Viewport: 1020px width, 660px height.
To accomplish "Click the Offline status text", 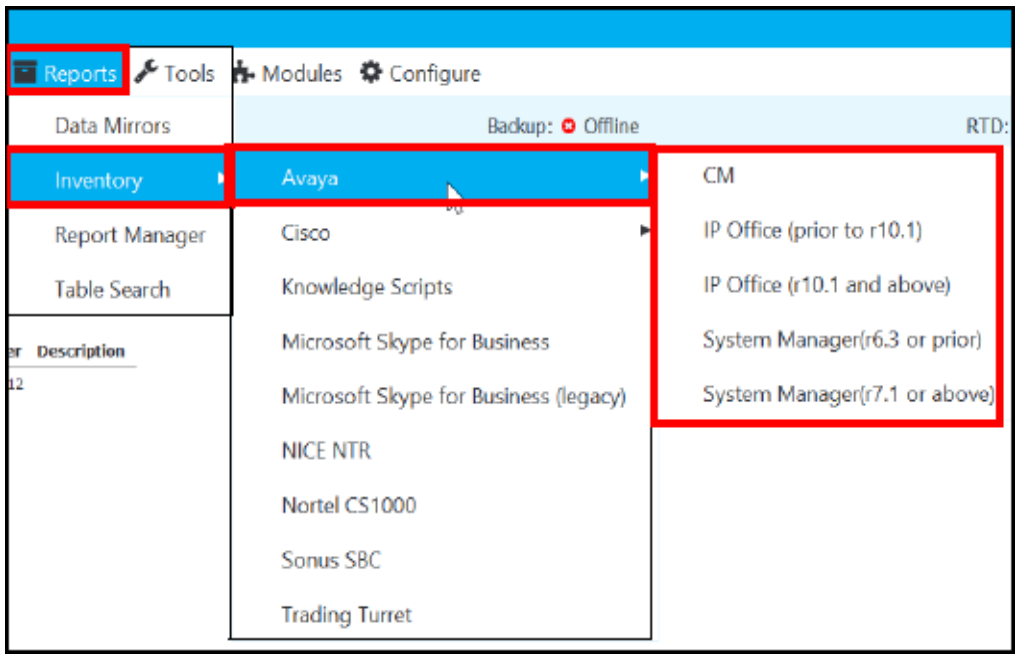I will click(x=611, y=125).
